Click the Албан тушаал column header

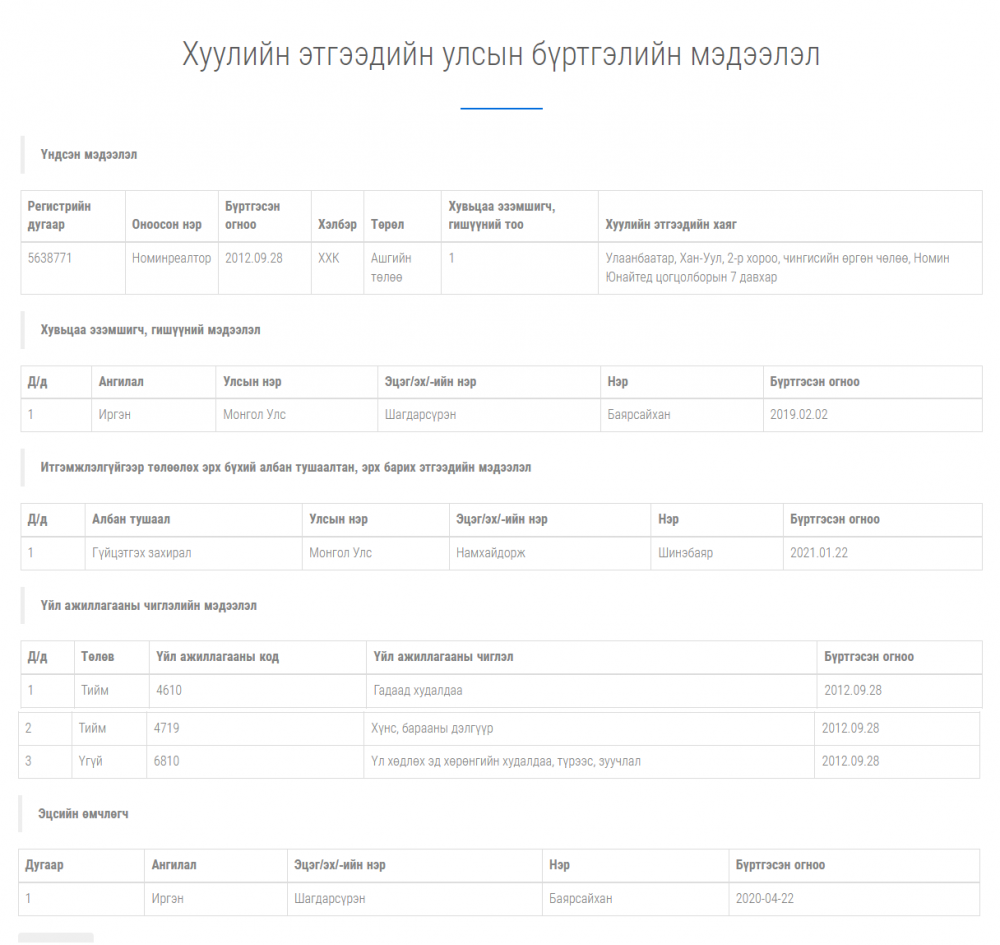131,519
